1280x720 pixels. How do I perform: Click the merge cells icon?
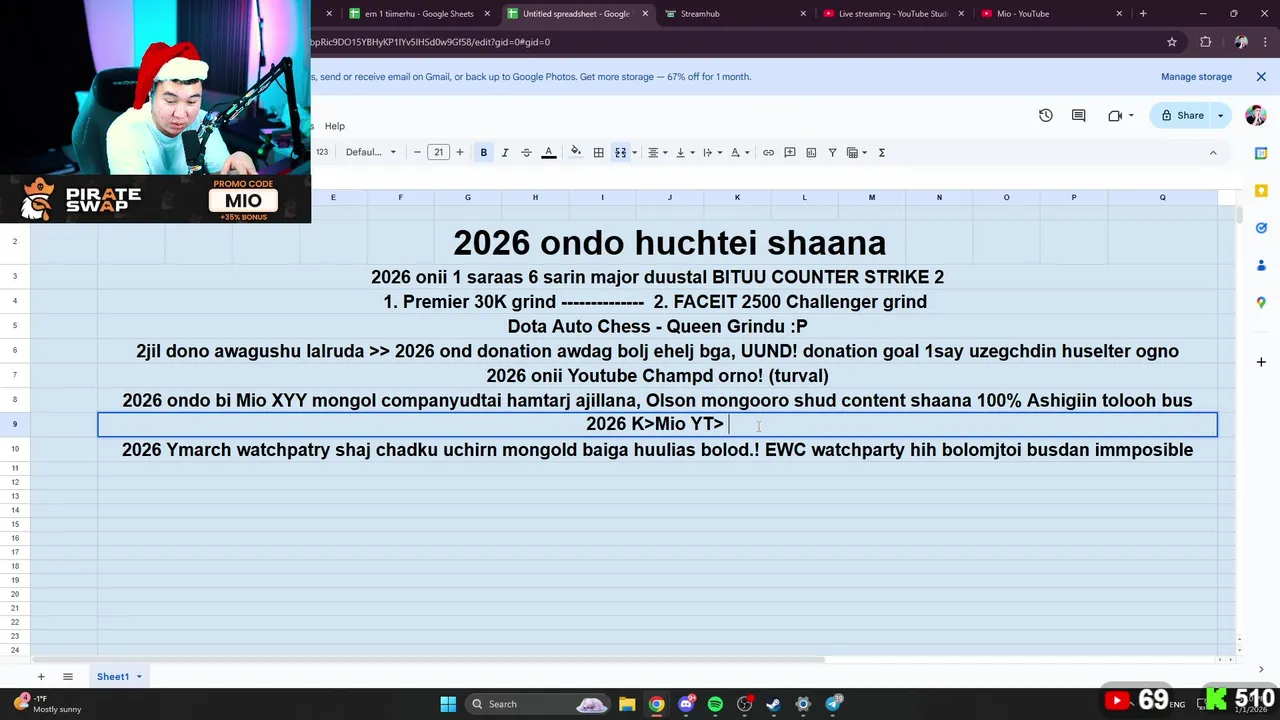click(620, 153)
